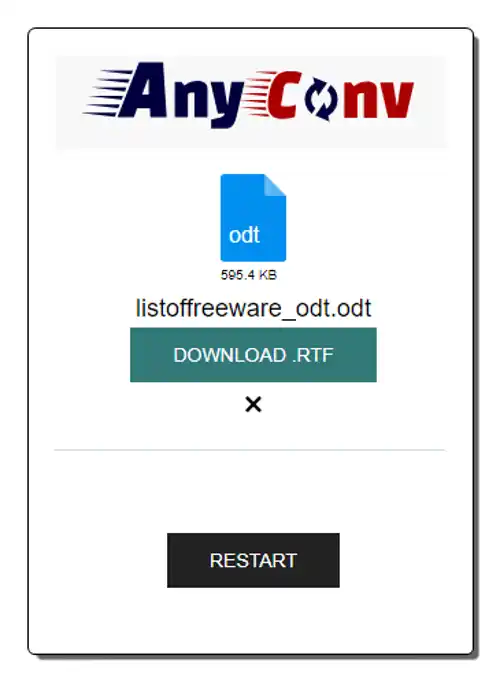Click the AnyConv logo banner
500x681 pixels.
pyautogui.click(x=251, y=102)
